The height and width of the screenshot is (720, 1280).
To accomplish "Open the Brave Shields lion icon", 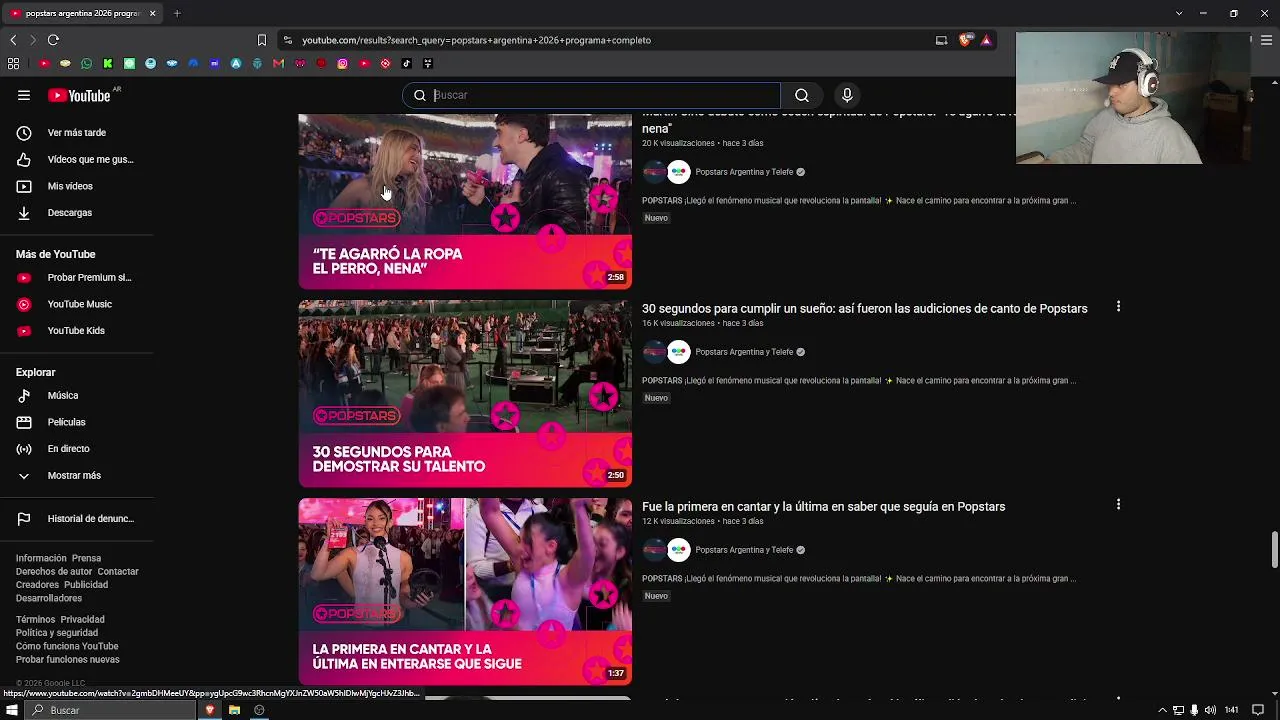I will [x=965, y=40].
